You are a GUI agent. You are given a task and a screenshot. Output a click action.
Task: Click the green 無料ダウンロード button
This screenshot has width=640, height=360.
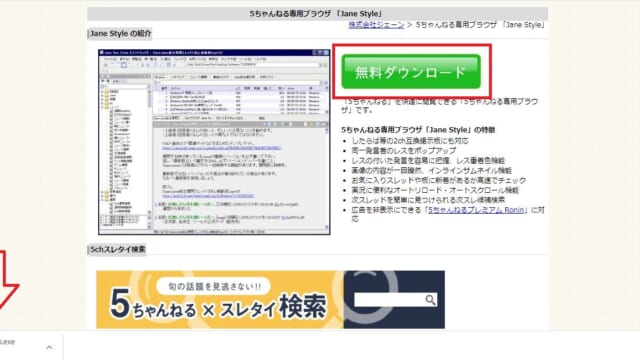[x=411, y=72]
